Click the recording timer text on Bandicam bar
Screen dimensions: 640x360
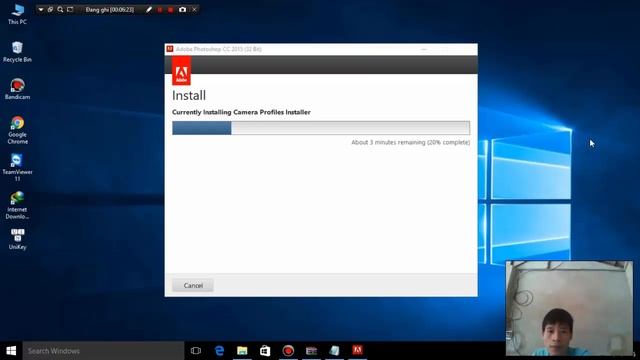pyautogui.click(x=109, y=9)
